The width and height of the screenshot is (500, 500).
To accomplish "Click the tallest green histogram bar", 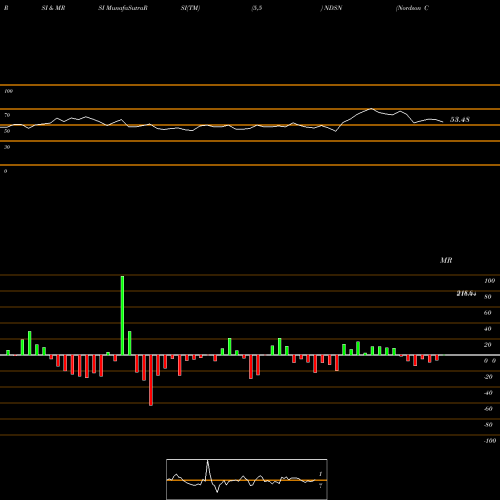I will [x=122, y=315].
